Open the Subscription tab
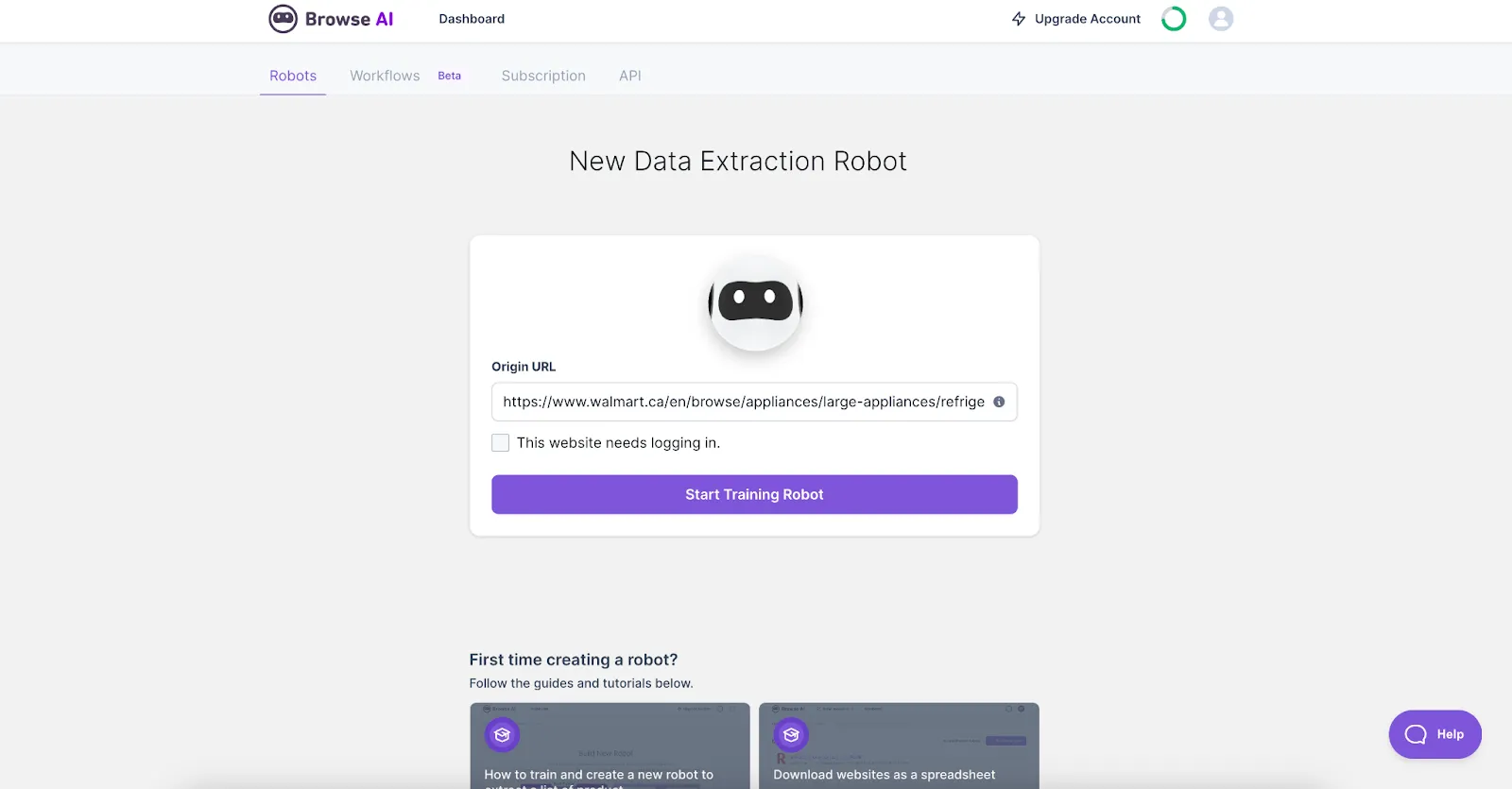 543,76
